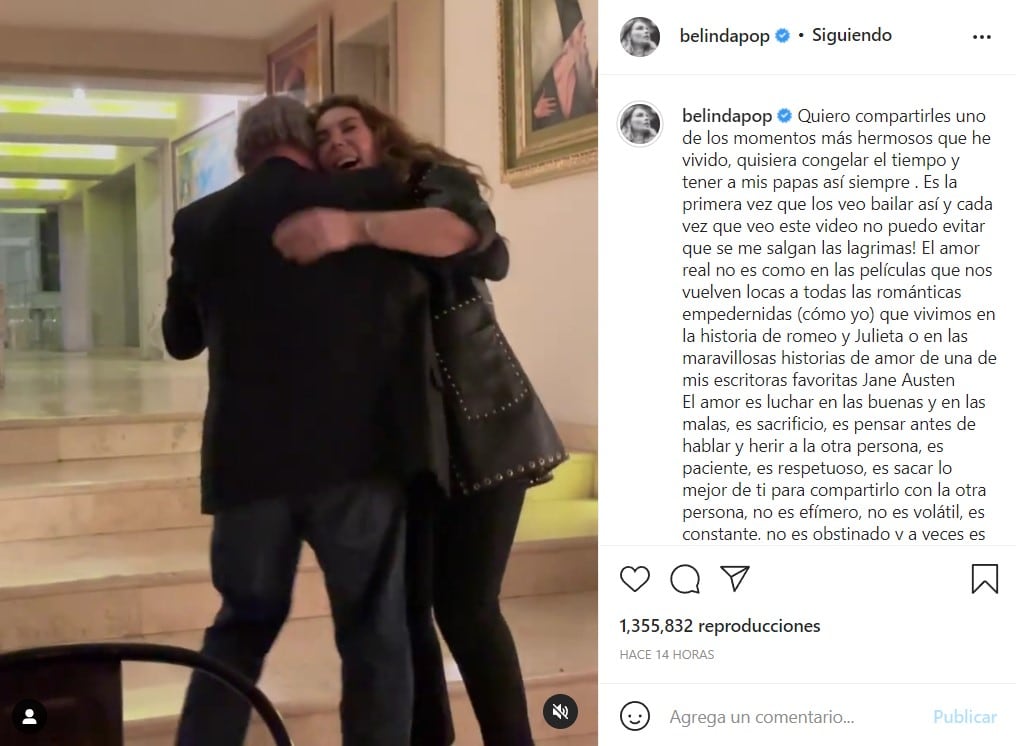View the 1,355,832 reproducciones count details
1016x746 pixels.
719,625
